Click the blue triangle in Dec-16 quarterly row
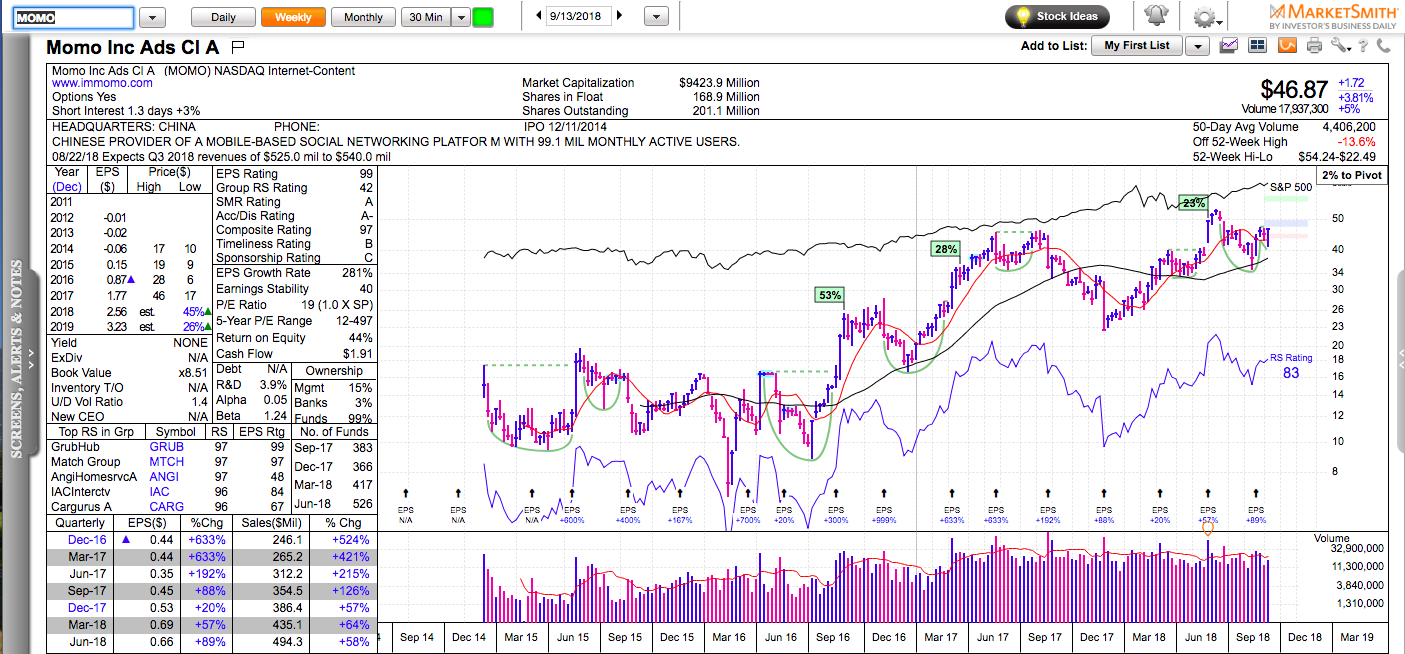The width and height of the screenshot is (1405, 654). pos(125,539)
